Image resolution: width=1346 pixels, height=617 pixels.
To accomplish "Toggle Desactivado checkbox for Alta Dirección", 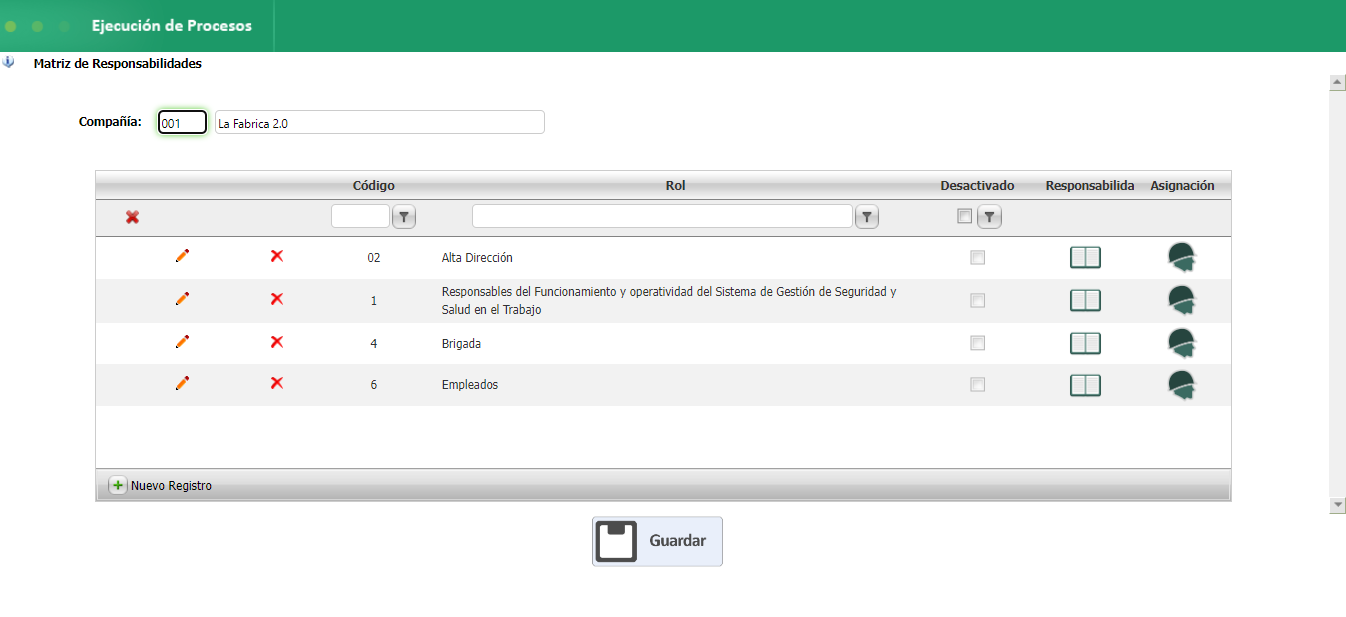I will point(977,257).
